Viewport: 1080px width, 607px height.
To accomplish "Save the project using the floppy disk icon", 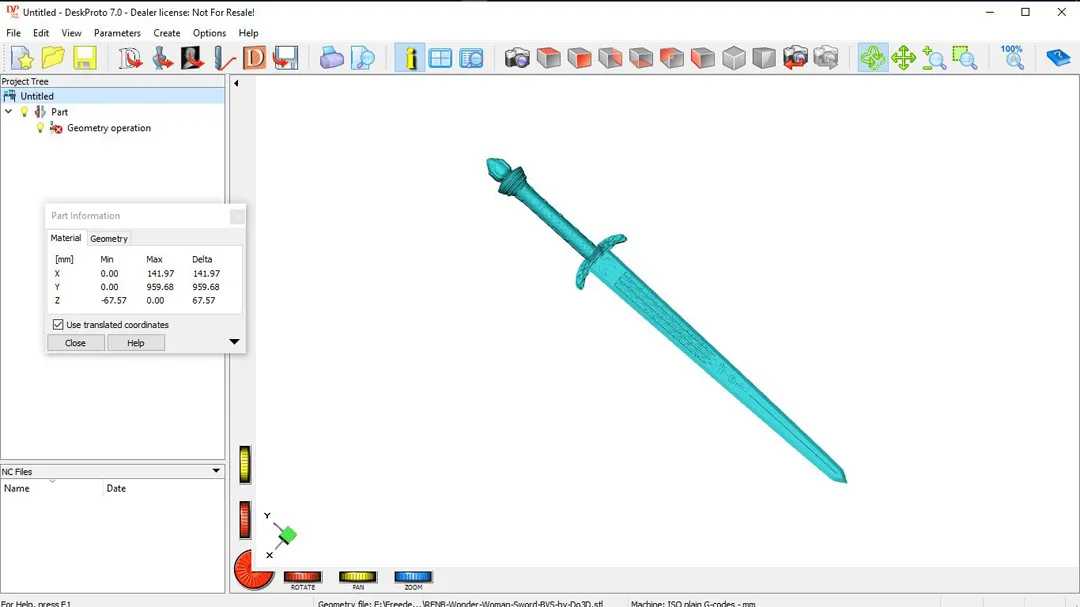I will pos(85,58).
